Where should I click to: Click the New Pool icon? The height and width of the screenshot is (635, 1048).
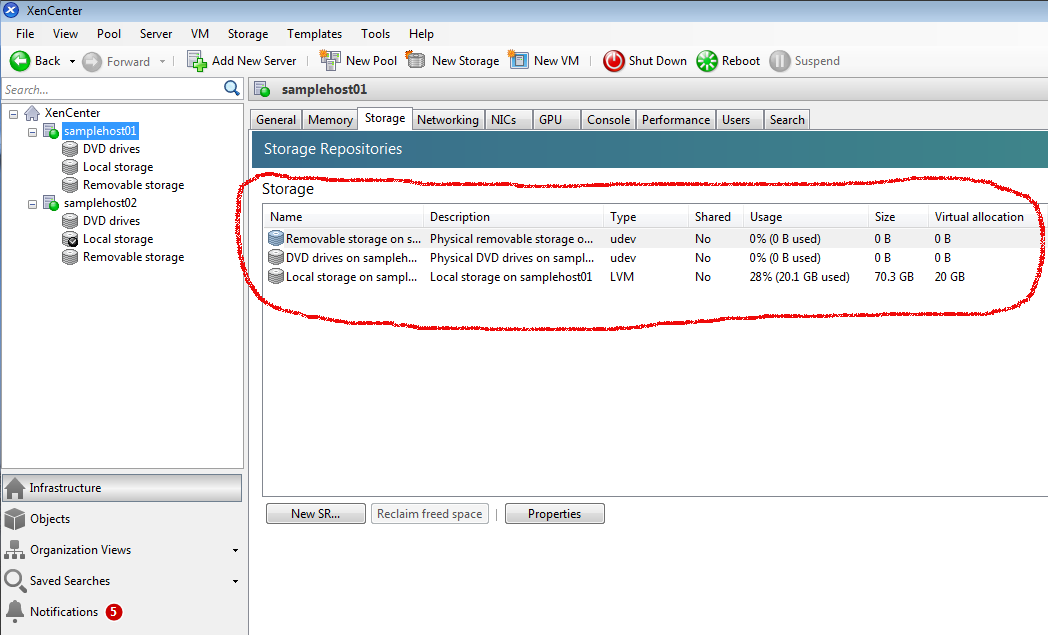coord(329,61)
